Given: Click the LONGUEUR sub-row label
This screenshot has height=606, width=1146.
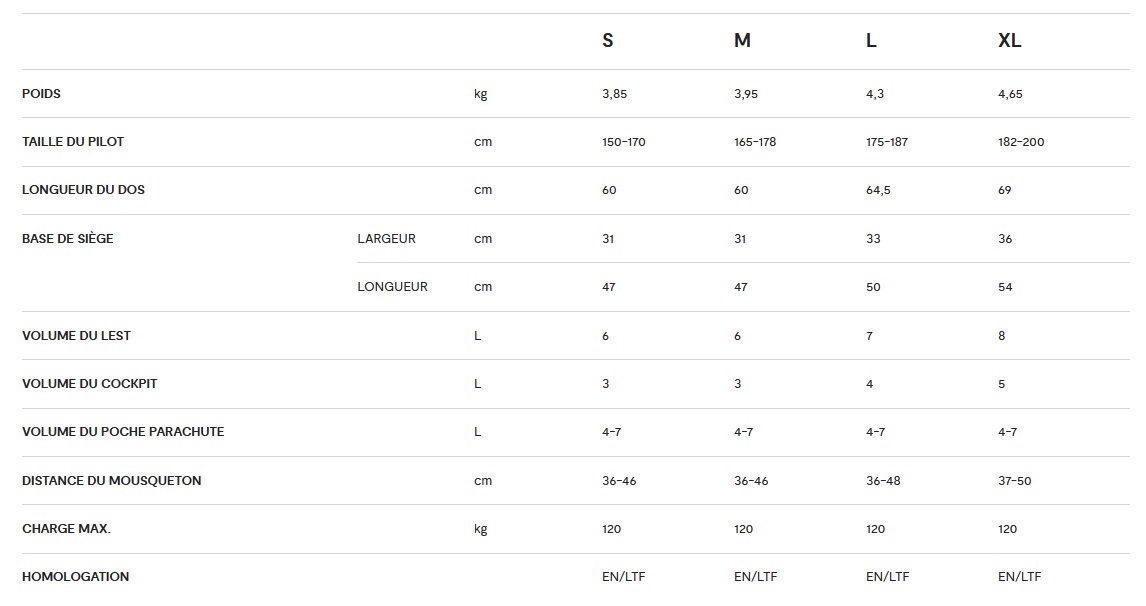Looking at the screenshot, I should coord(392,287).
